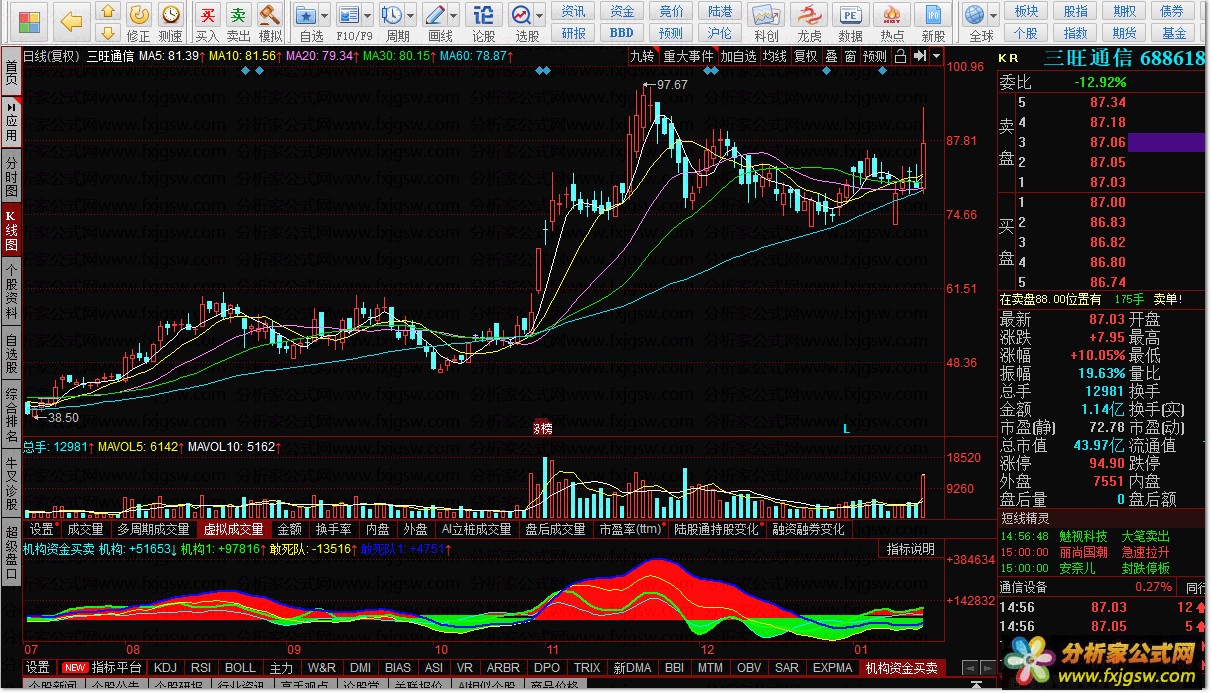Open dropdown arrow next to 选股
1212x693 pixels.
[x=539, y=16]
